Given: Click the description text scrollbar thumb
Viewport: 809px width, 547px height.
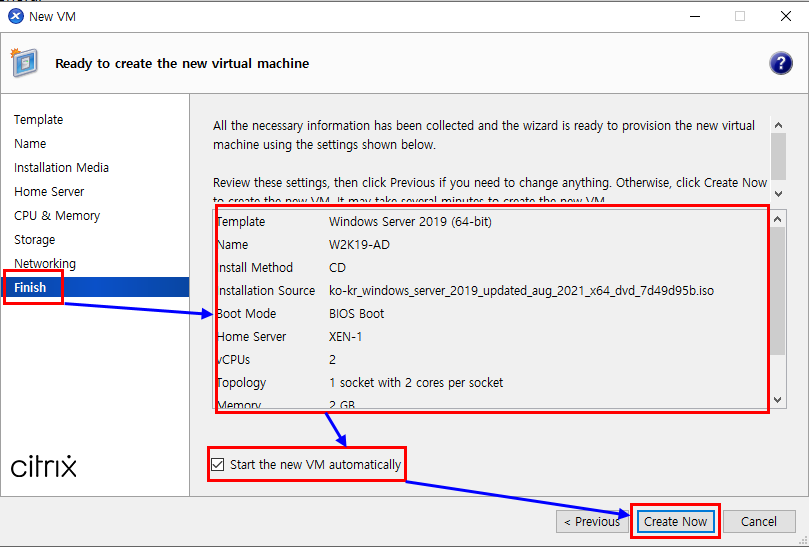Looking at the screenshot, I should (779, 156).
